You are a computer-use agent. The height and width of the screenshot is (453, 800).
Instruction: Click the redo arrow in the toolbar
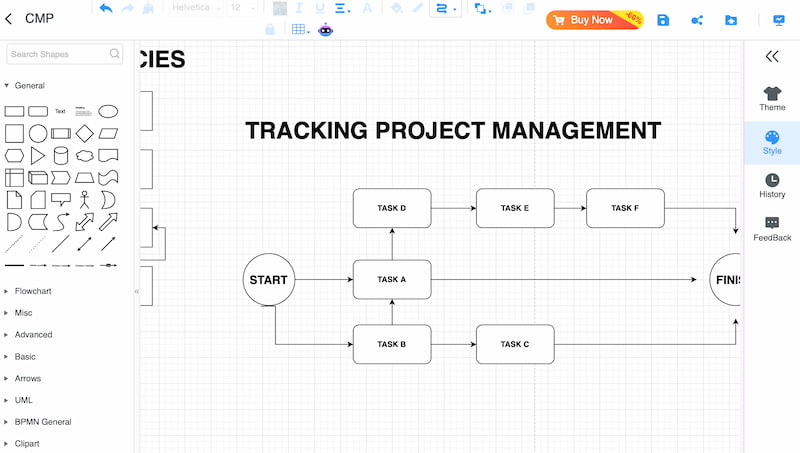(128, 8)
